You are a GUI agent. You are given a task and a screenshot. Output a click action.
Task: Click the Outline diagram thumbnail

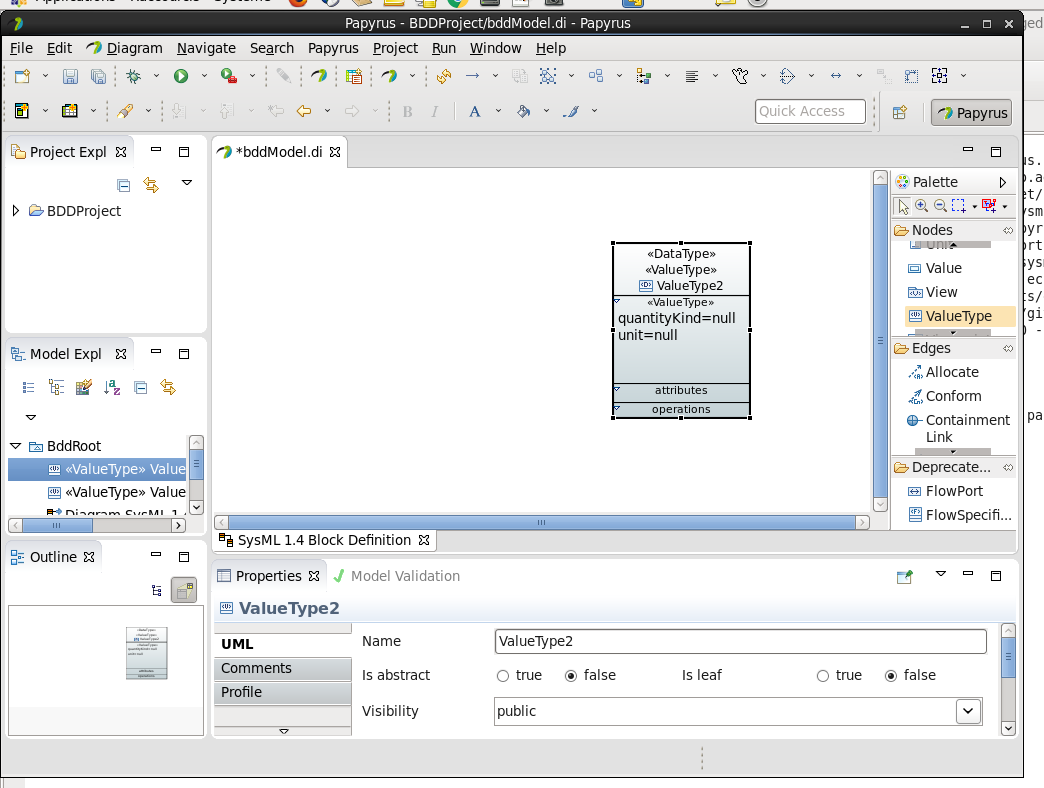pos(146,653)
